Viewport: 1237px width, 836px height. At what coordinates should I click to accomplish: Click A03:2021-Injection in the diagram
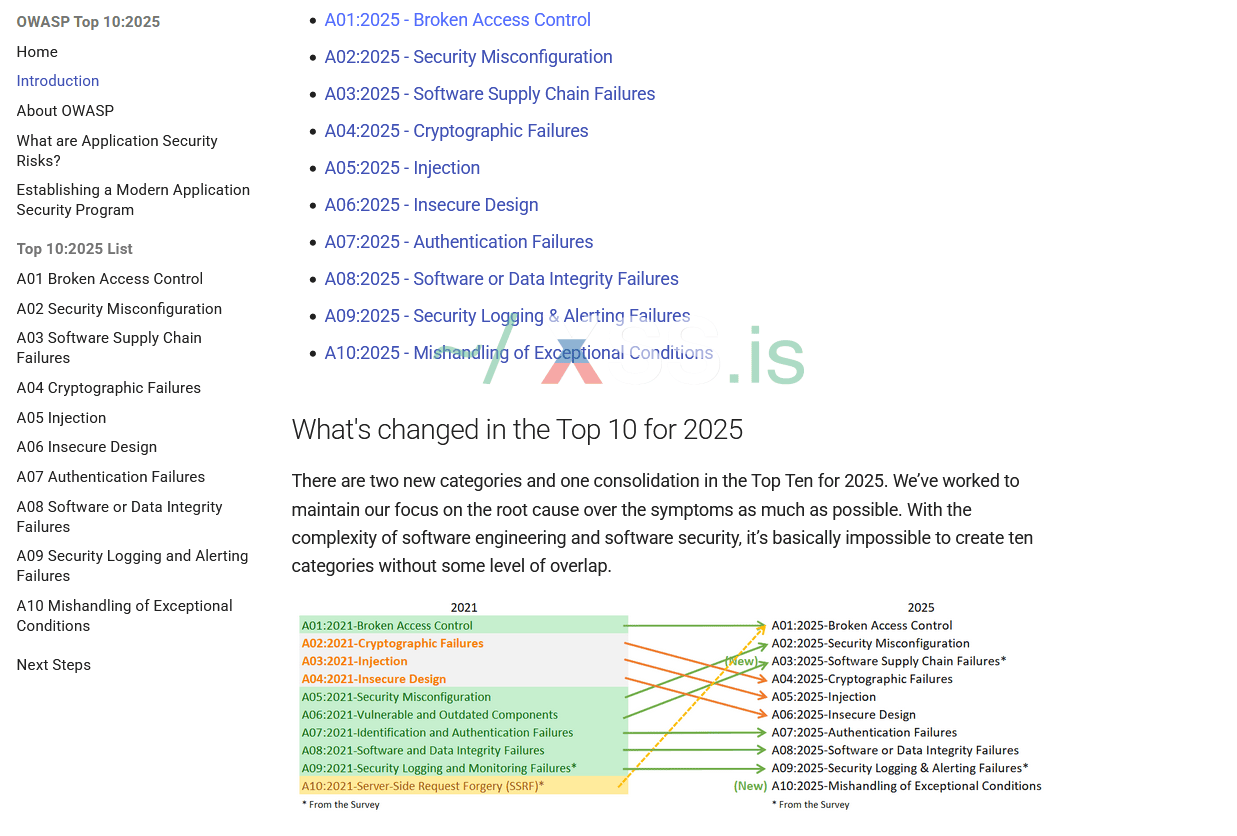point(354,662)
